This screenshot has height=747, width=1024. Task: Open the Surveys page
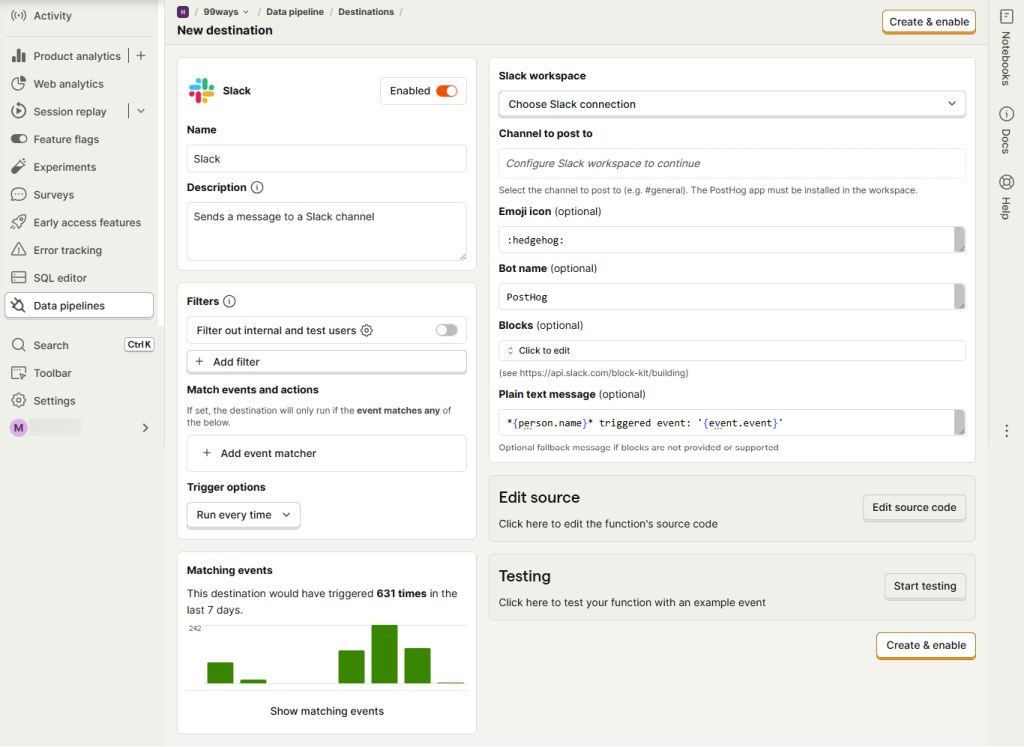click(x=54, y=195)
